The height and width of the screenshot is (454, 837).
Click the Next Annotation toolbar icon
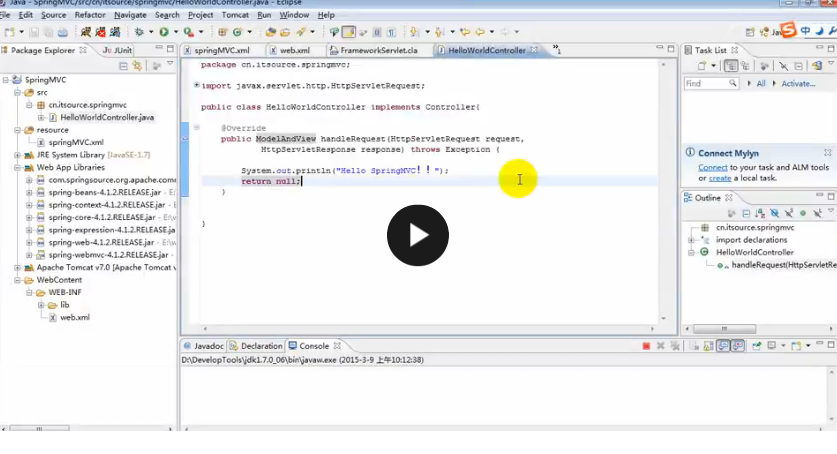(414, 32)
